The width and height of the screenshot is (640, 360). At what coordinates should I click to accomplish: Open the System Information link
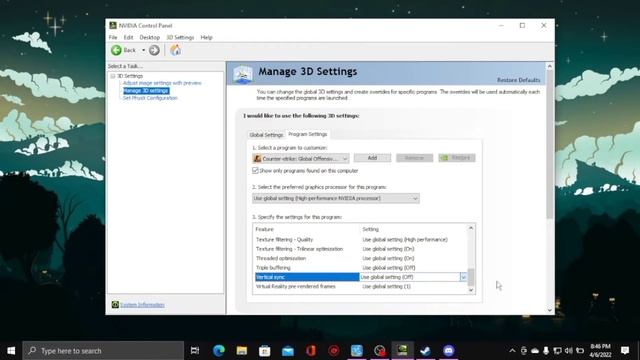pyautogui.click(x=142, y=305)
